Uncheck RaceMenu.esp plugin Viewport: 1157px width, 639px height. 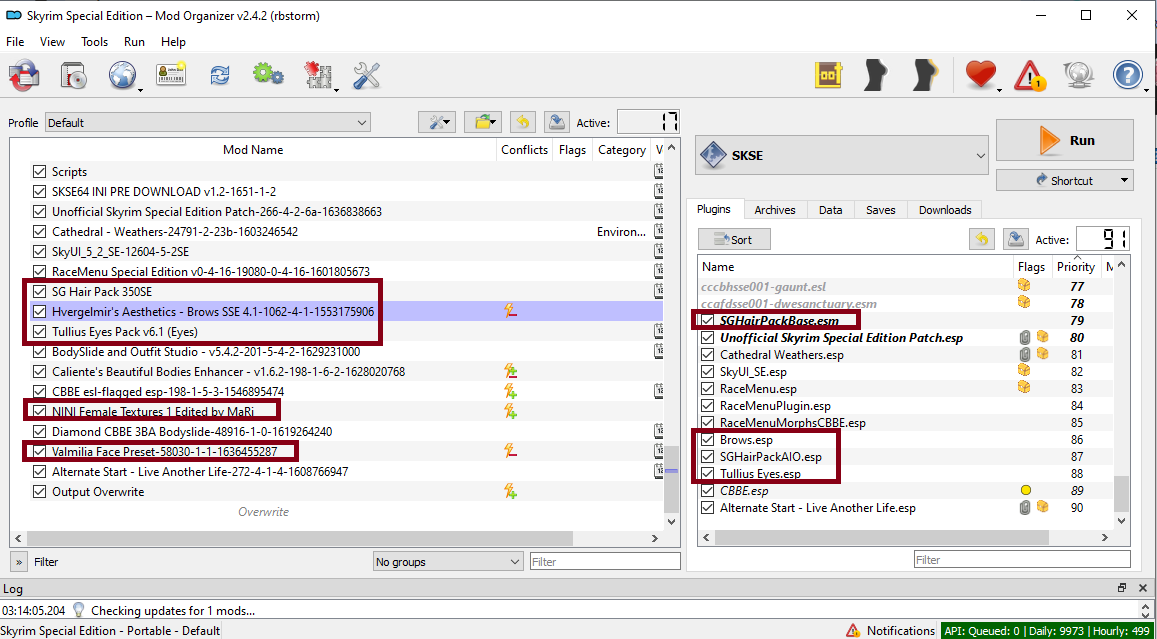[x=708, y=388]
